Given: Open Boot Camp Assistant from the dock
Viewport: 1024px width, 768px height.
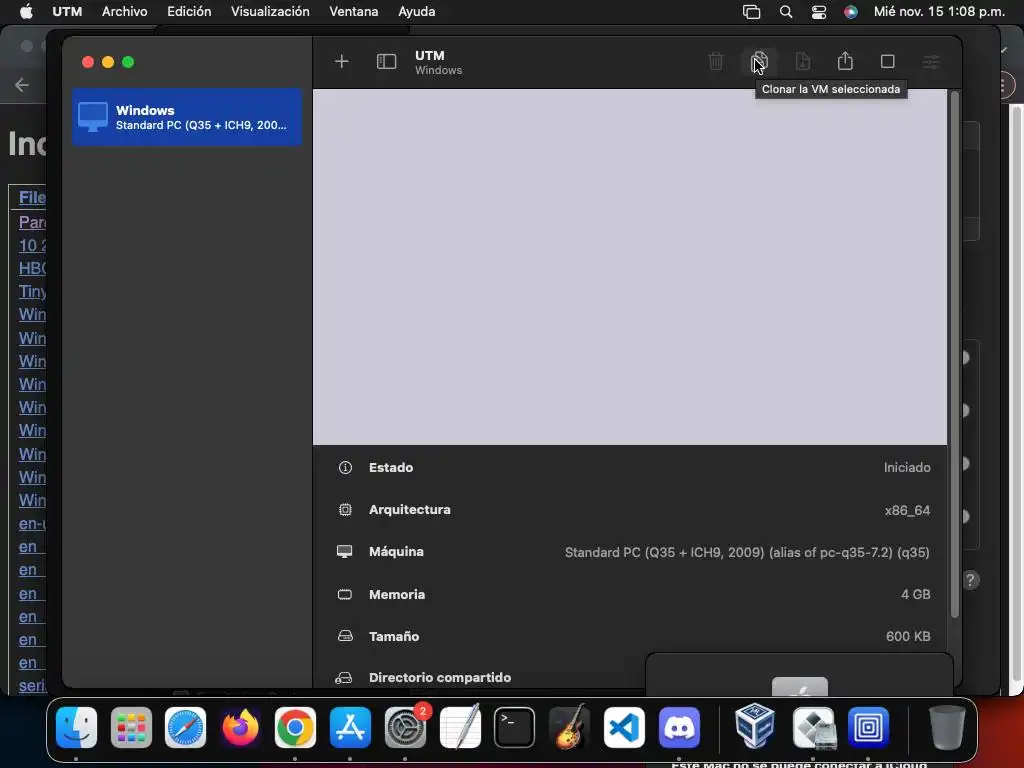Looking at the screenshot, I should tap(814, 728).
